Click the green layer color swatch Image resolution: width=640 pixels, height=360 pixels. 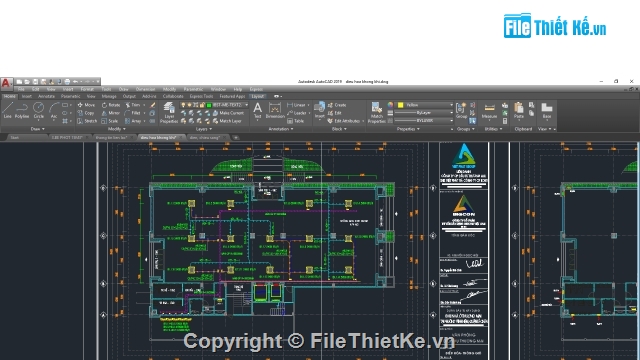click(209, 105)
